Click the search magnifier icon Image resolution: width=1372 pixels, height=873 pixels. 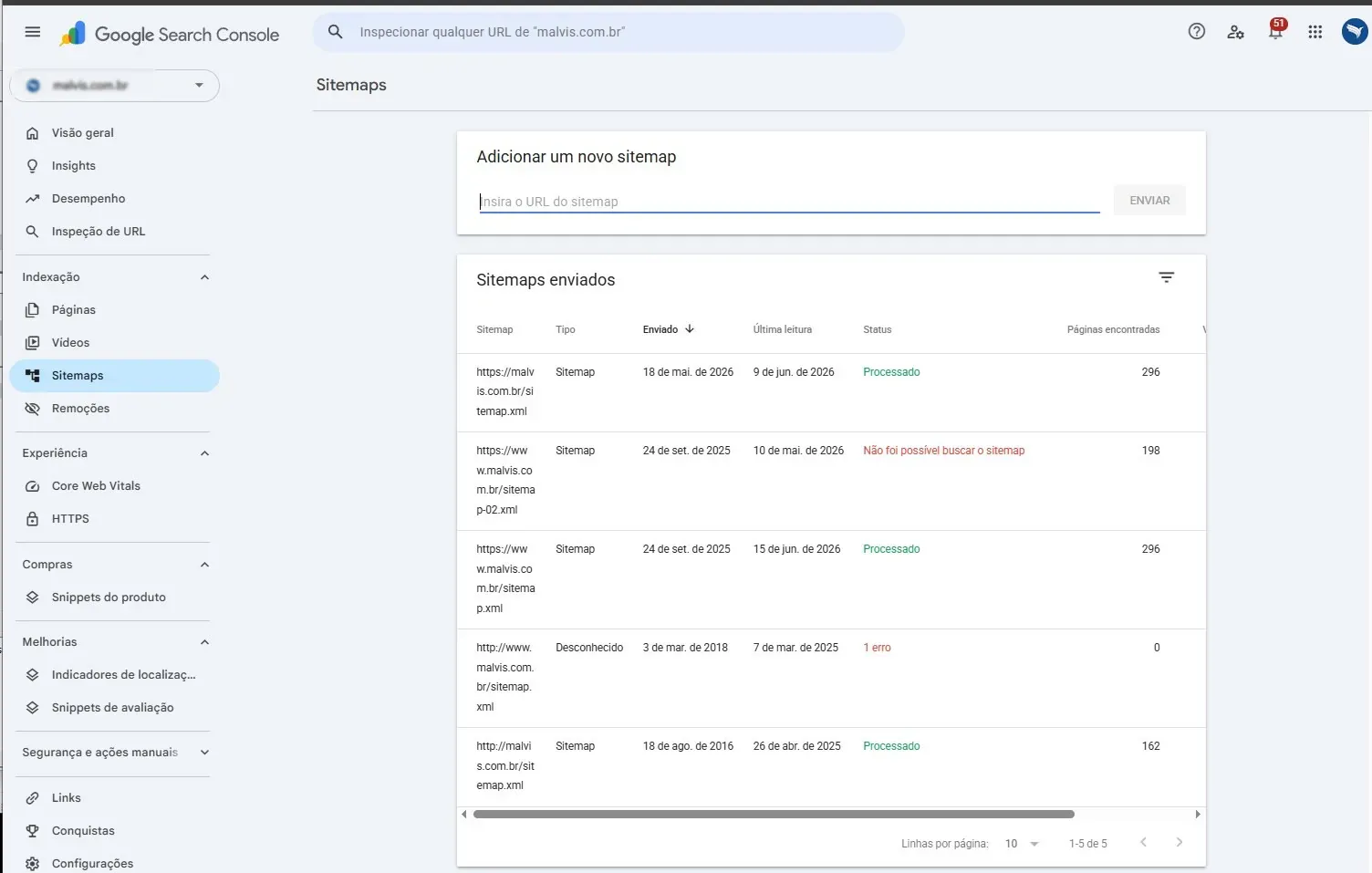click(336, 32)
